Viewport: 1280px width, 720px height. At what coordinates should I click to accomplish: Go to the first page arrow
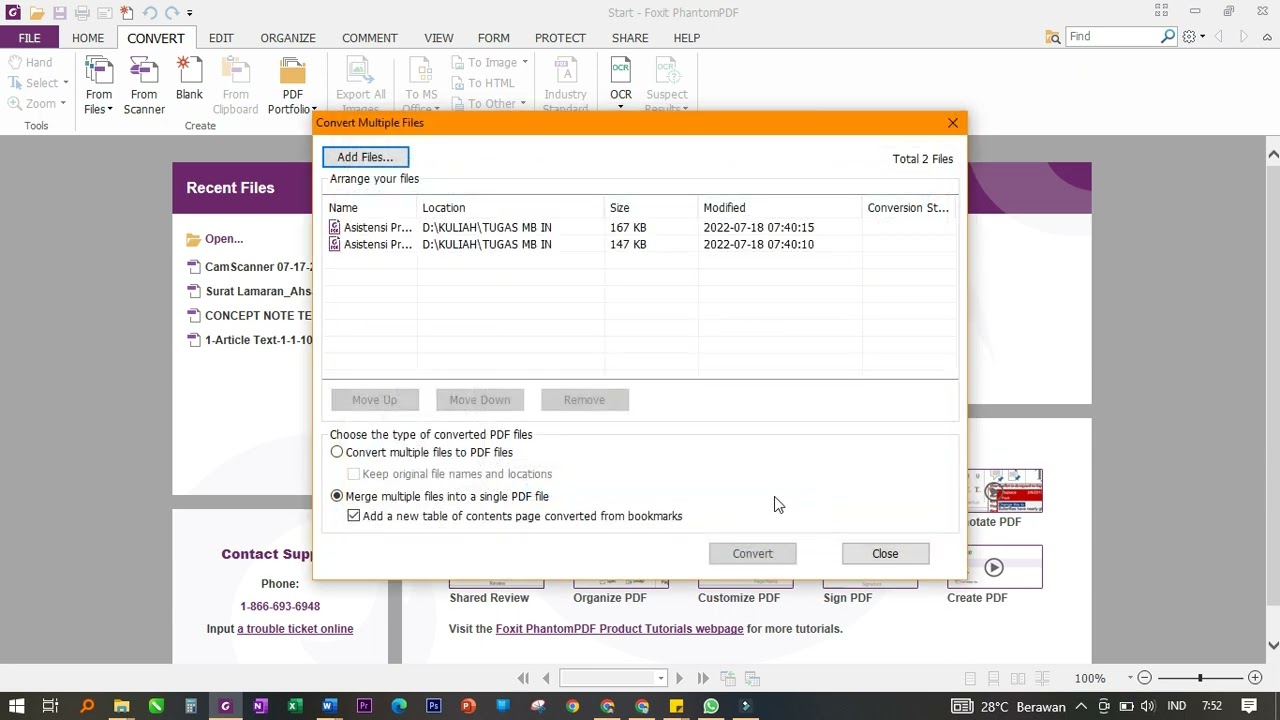tap(523, 678)
